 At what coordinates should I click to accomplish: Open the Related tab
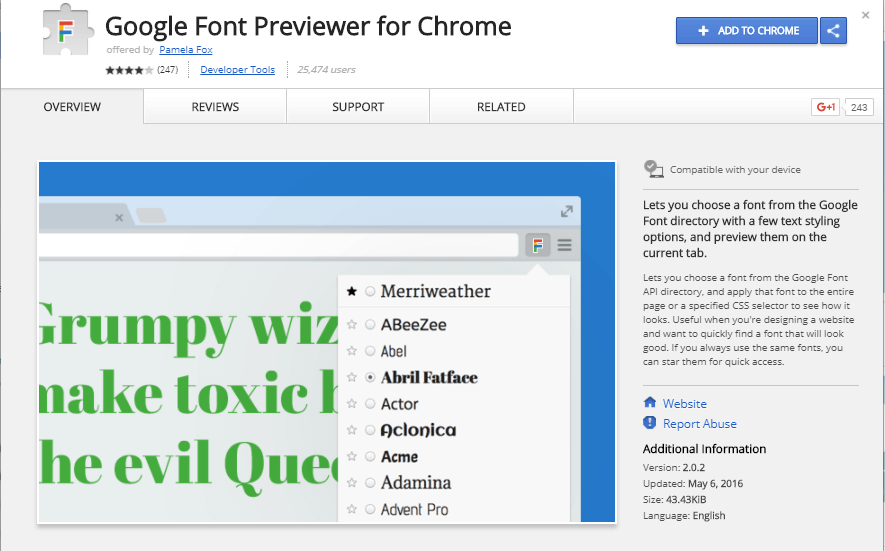[501, 107]
